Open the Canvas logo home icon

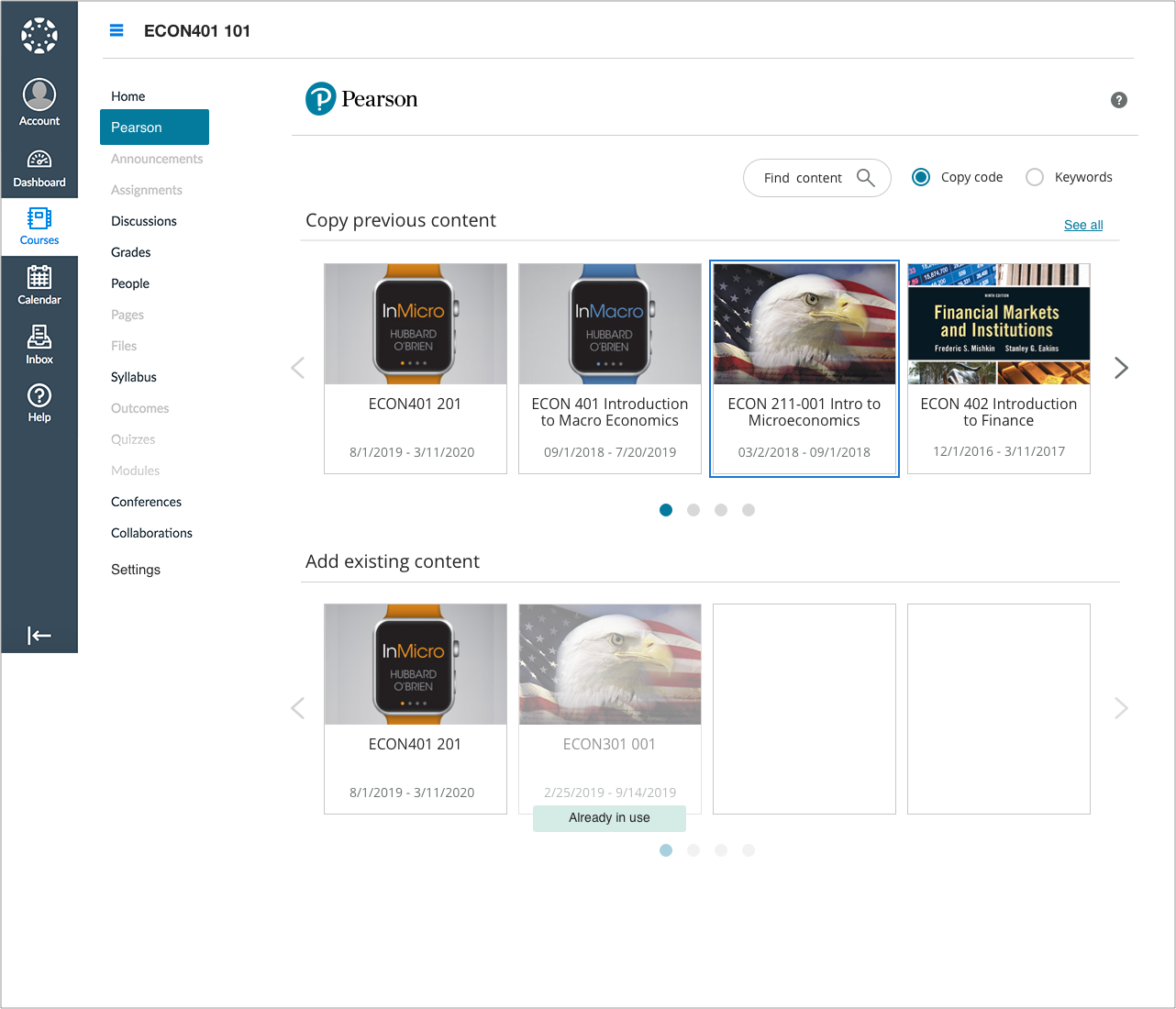click(x=39, y=36)
